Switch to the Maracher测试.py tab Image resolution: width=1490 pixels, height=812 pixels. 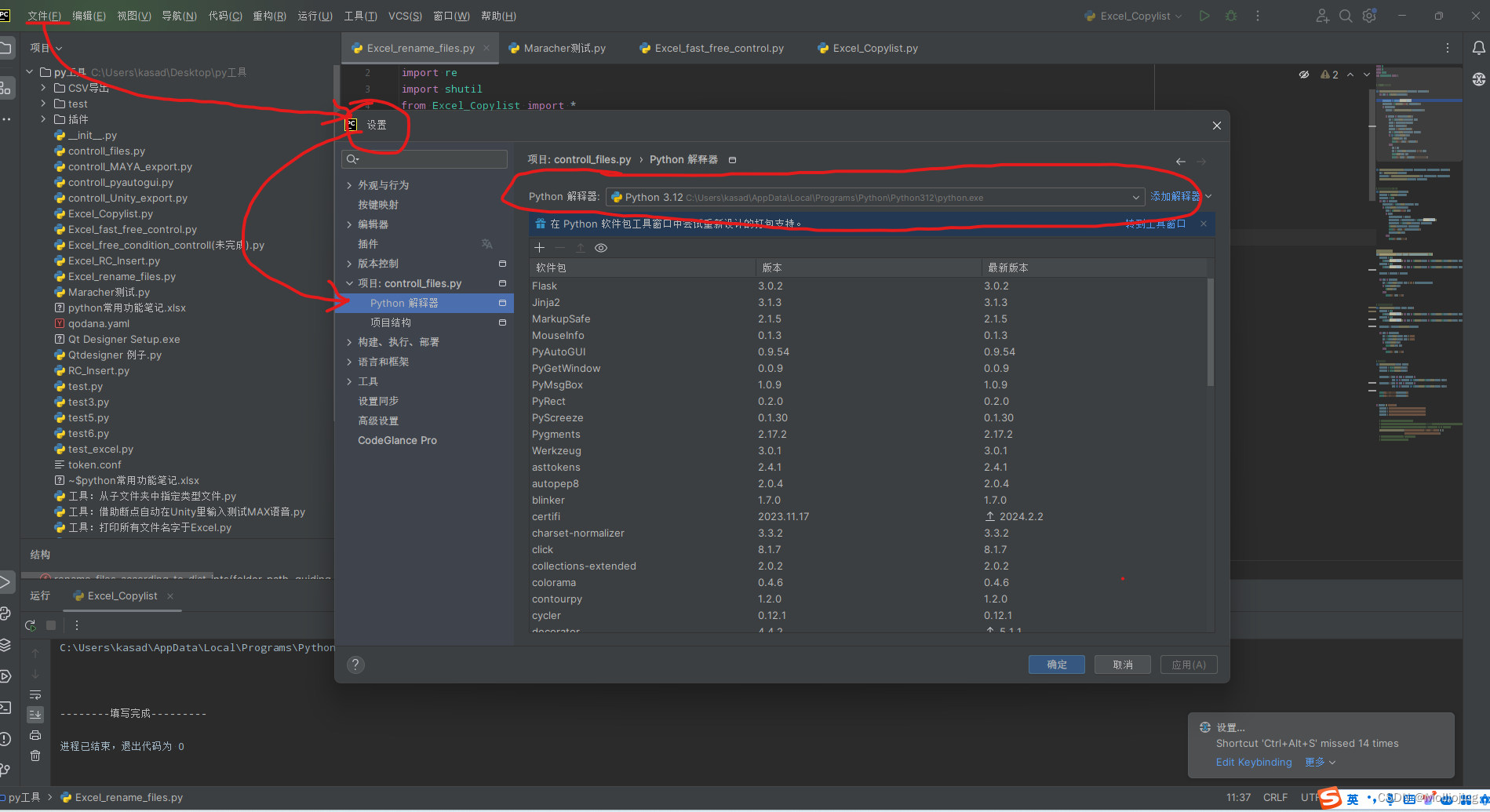563,48
